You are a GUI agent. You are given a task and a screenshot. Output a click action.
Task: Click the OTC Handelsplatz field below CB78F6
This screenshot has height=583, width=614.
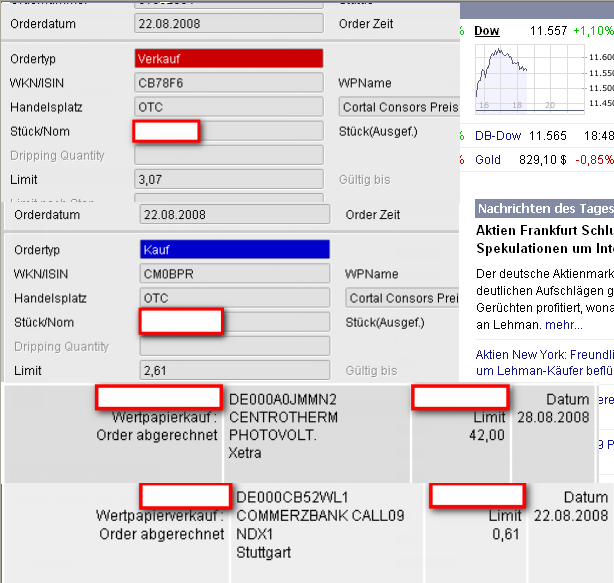[229, 107]
